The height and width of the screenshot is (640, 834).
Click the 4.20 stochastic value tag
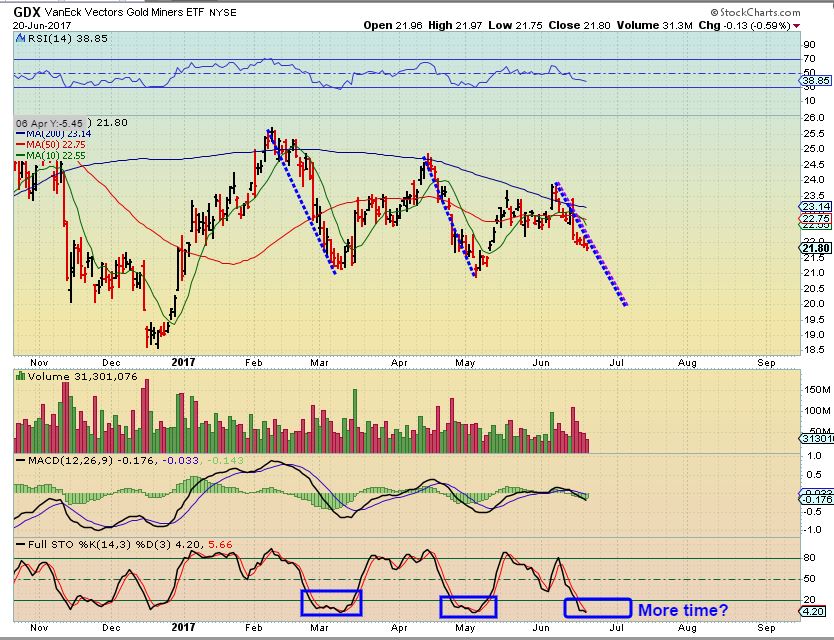point(813,612)
